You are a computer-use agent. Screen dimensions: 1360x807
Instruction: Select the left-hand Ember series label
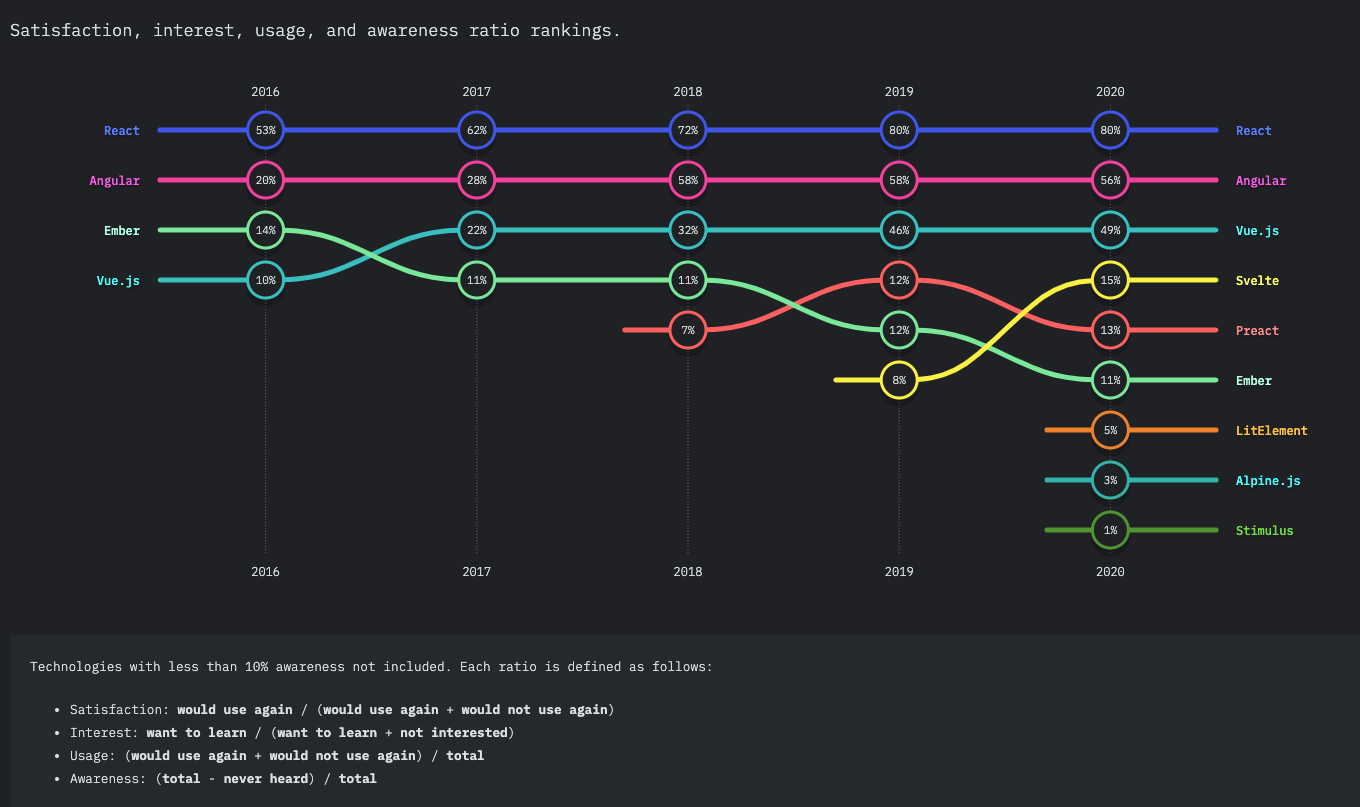pos(122,231)
